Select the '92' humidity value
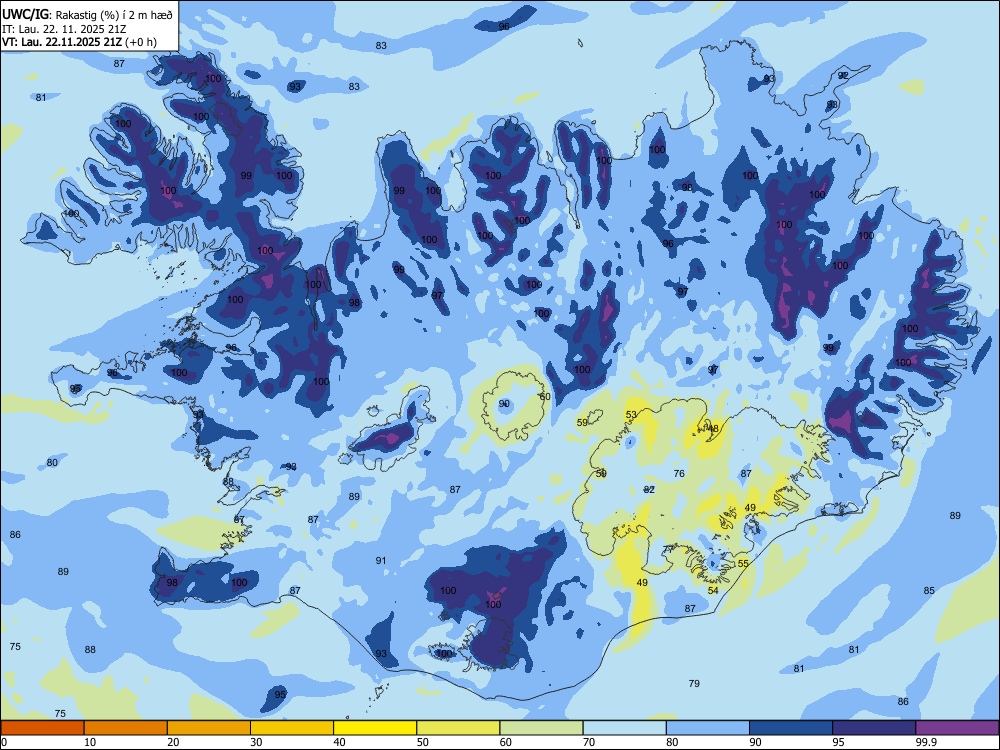Viewport: 1000px width, 750px height. (x=843, y=75)
